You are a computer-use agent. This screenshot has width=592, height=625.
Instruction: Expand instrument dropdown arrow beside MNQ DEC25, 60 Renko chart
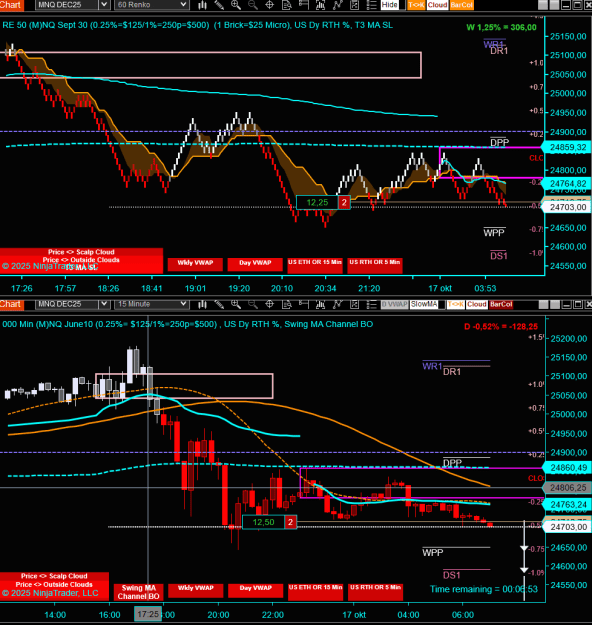coord(104,5)
